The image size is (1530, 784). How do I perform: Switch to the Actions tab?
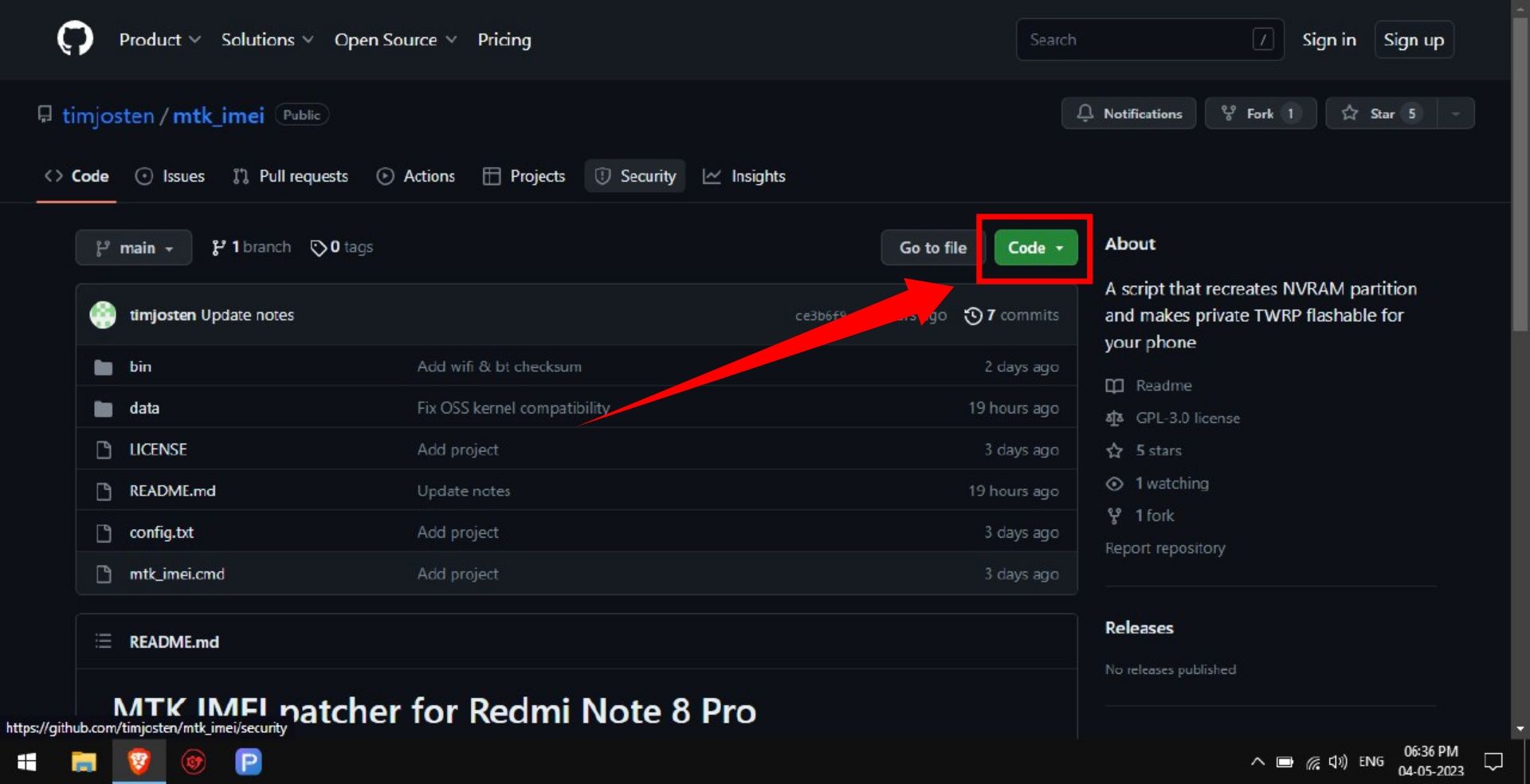tap(415, 176)
